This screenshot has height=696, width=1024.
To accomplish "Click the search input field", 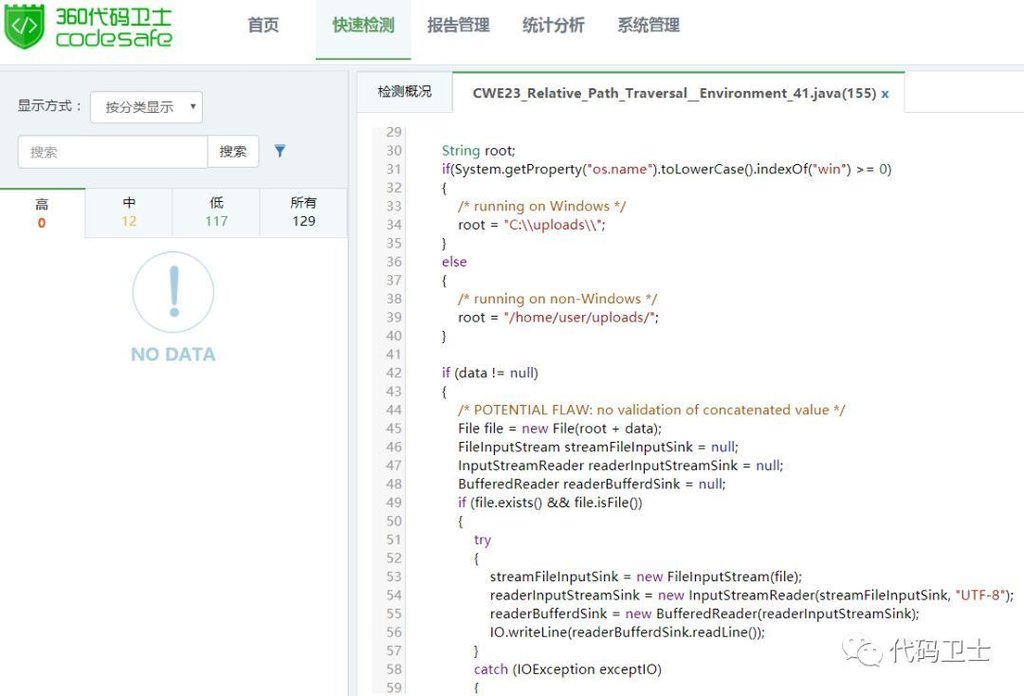I will click(112, 152).
